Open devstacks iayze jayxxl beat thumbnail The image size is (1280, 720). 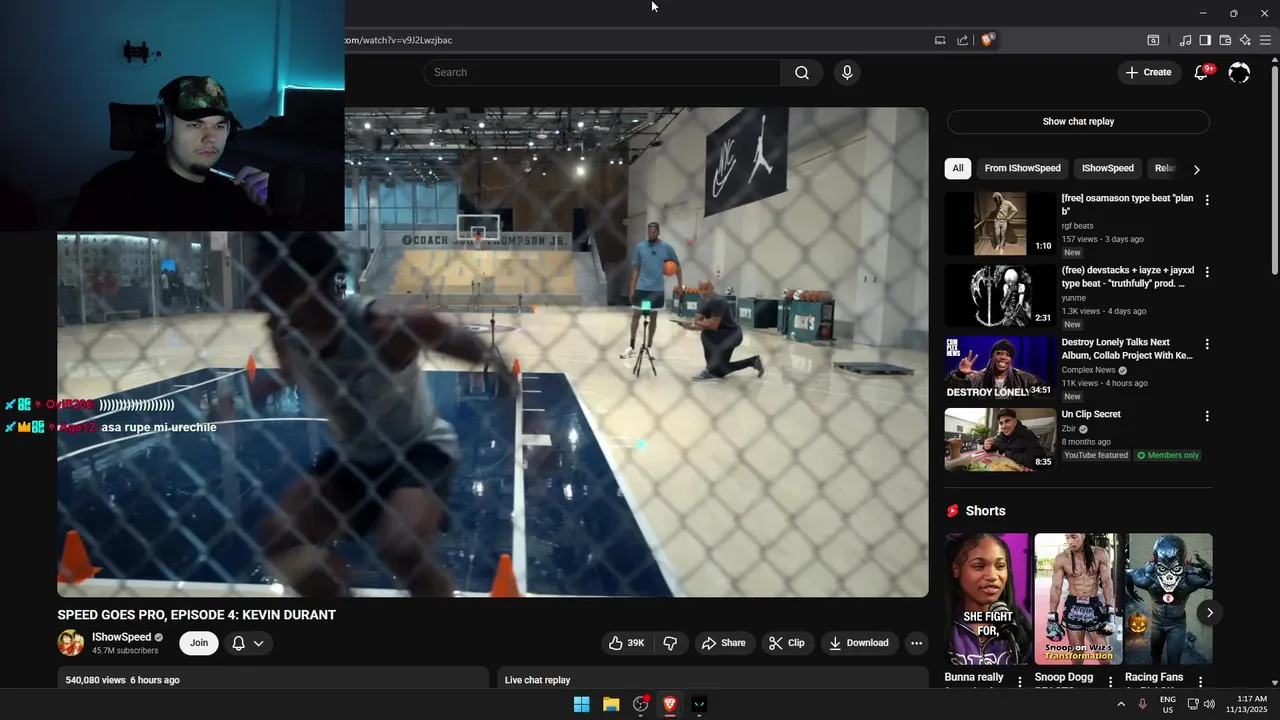tap(1000, 296)
